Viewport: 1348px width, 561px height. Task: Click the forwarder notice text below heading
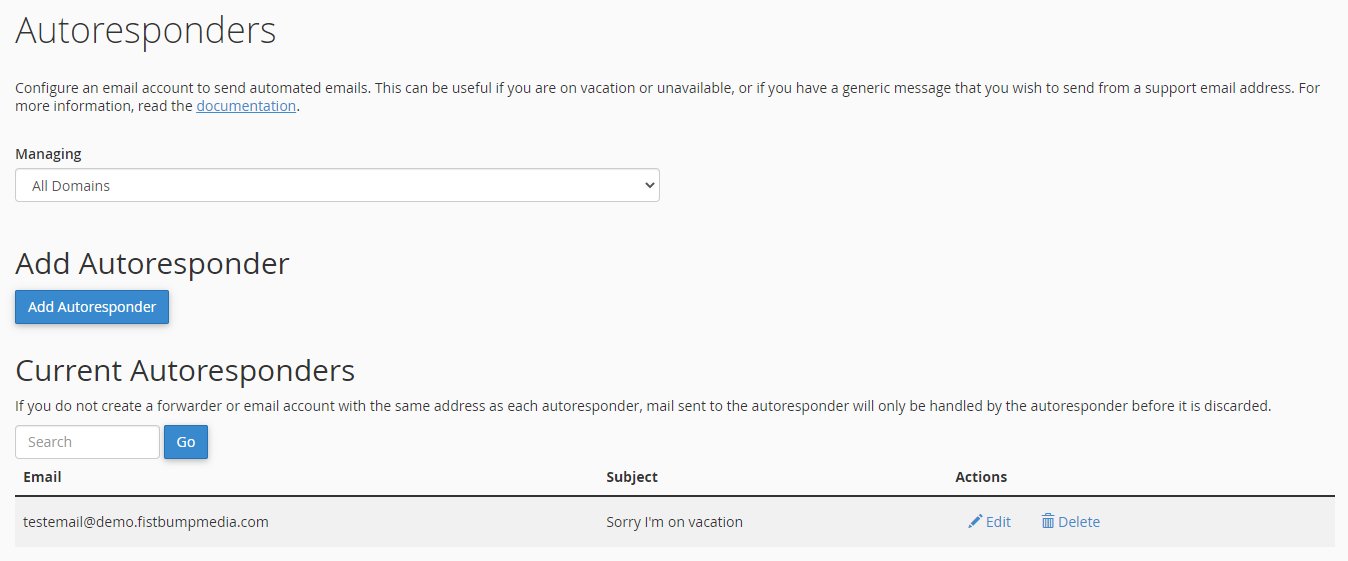(x=642, y=407)
